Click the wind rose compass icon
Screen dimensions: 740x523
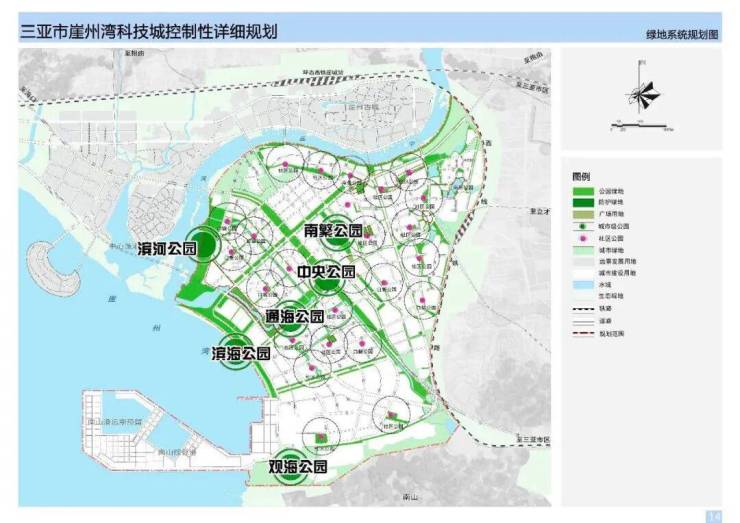(641, 93)
